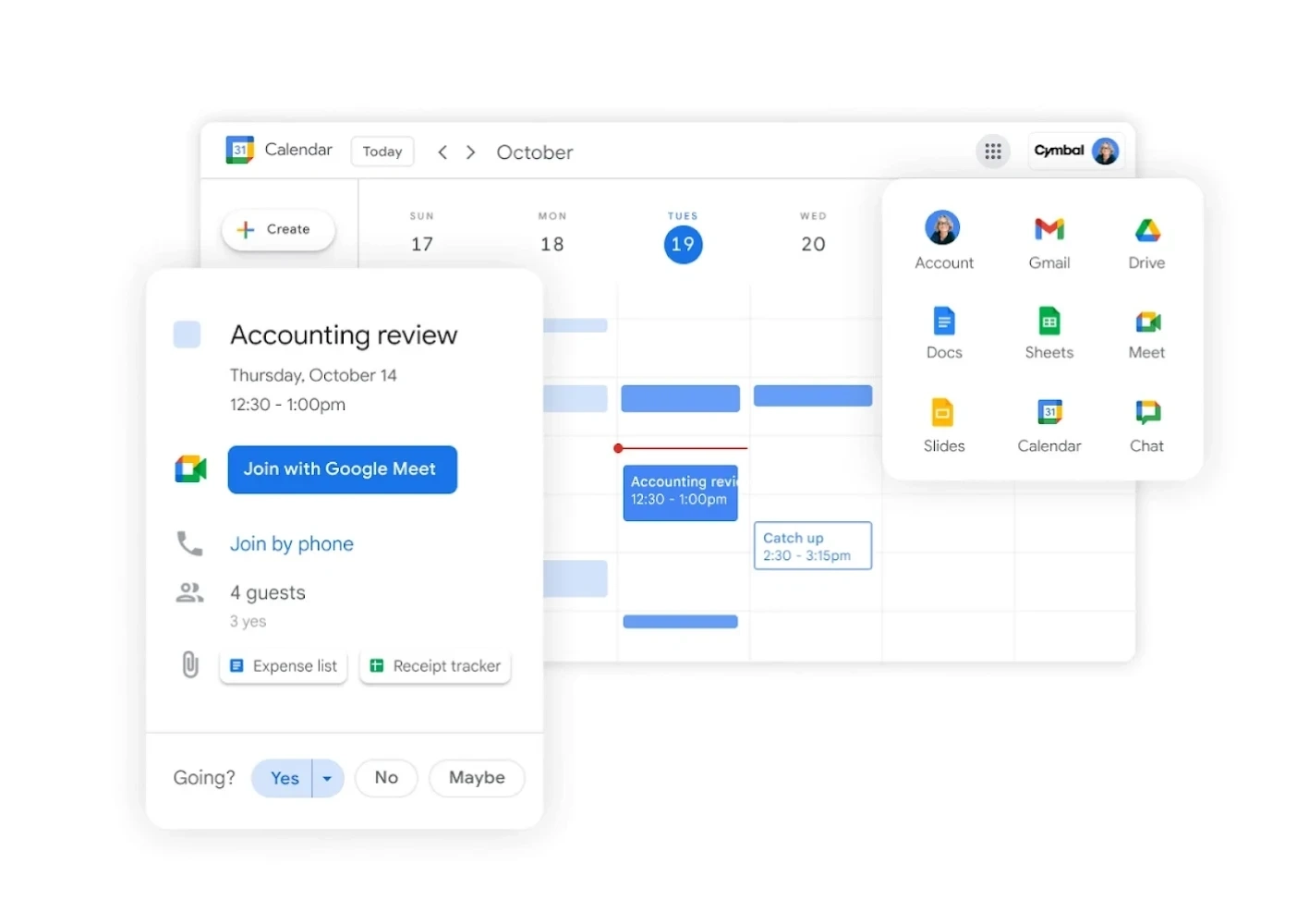
Task: Expand the Yes RSVP options arrow
Action: click(328, 778)
